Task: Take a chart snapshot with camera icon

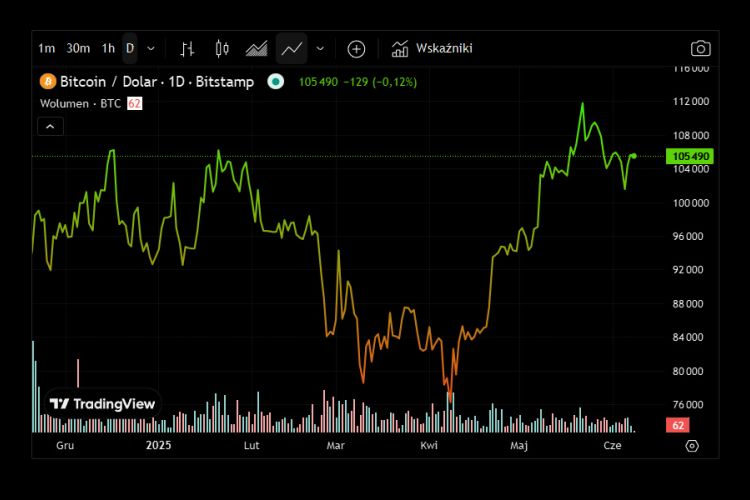Action: pyautogui.click(x=700, y=48)
